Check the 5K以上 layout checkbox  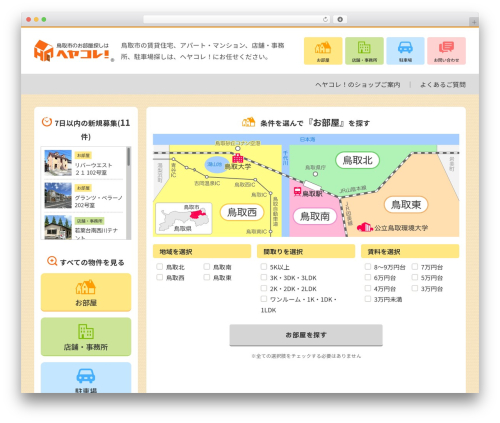coord(264,266)
